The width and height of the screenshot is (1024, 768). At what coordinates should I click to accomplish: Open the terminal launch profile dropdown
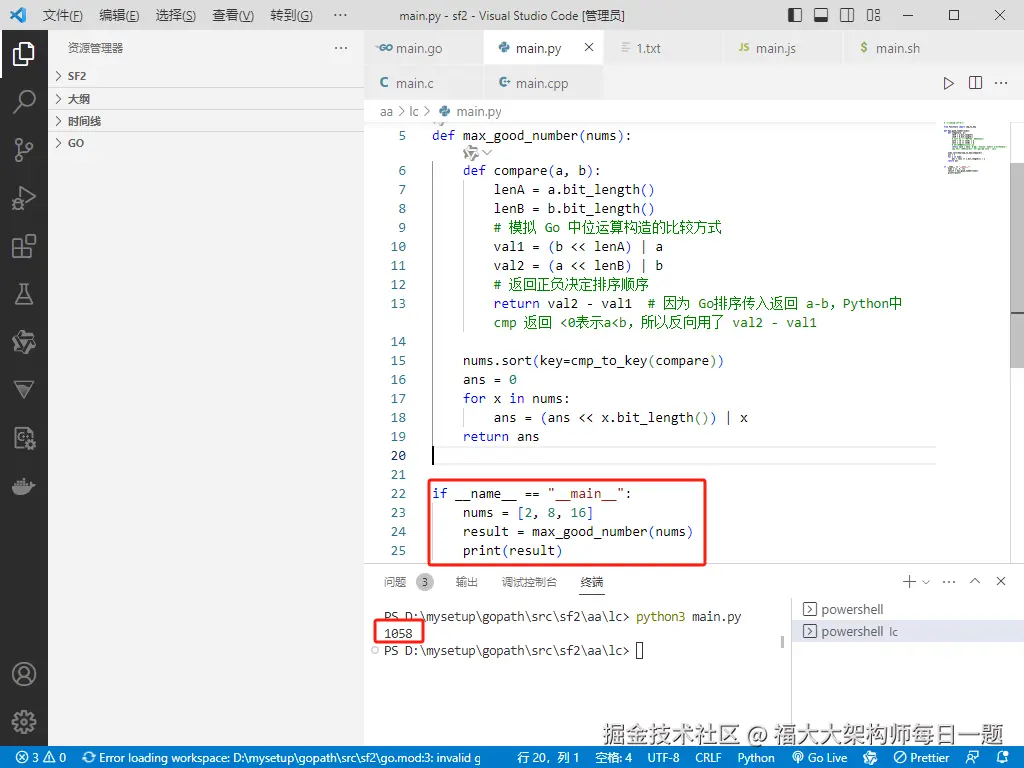tap(926, 581)
